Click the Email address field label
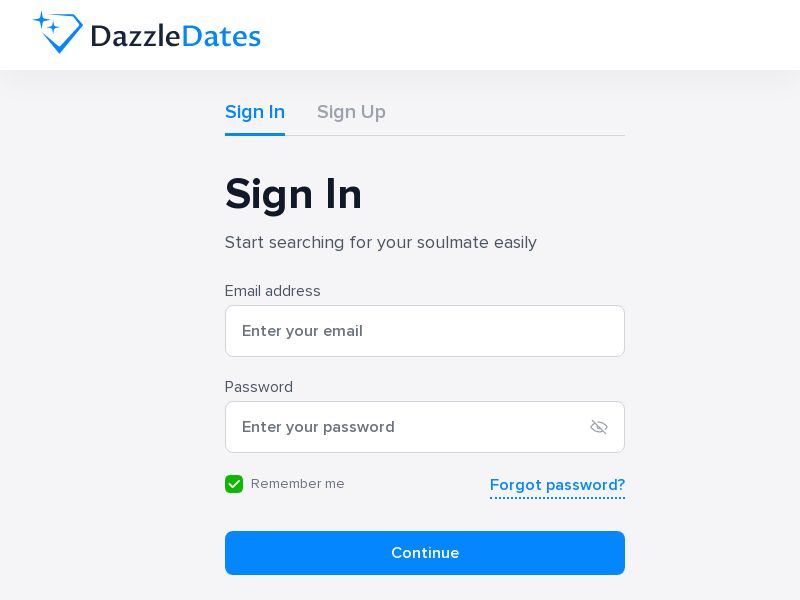The height and width of the screenshot is (600, 800). click(x=272, y=291)
